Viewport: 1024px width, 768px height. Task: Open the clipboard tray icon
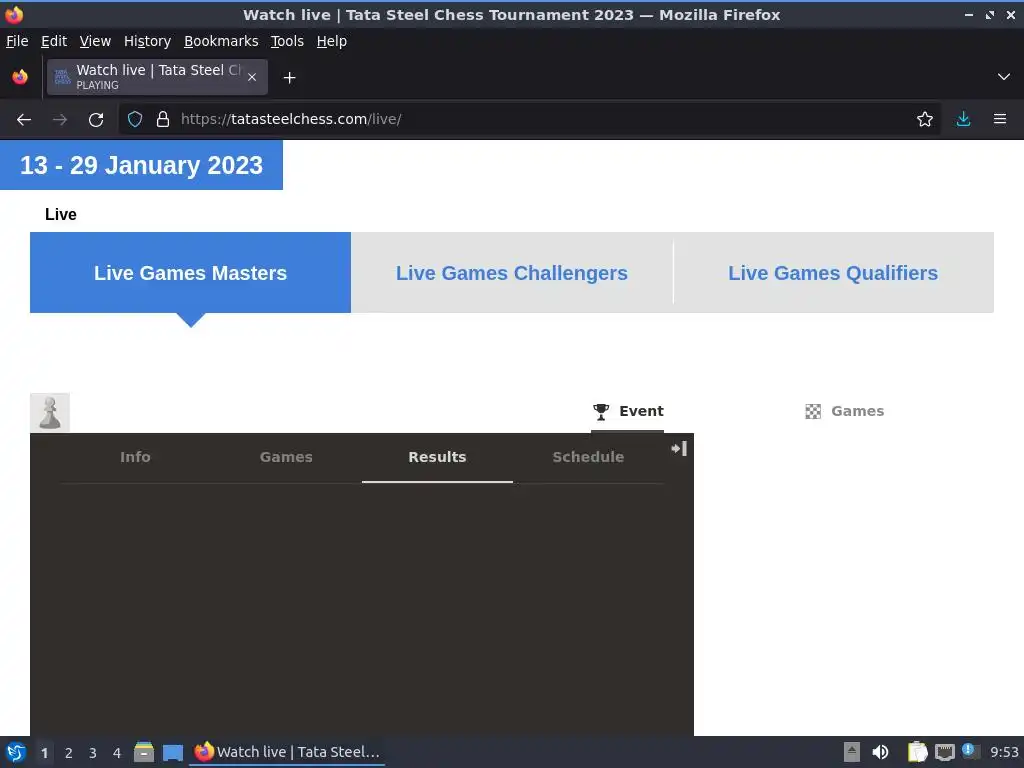tap(917, 752)
